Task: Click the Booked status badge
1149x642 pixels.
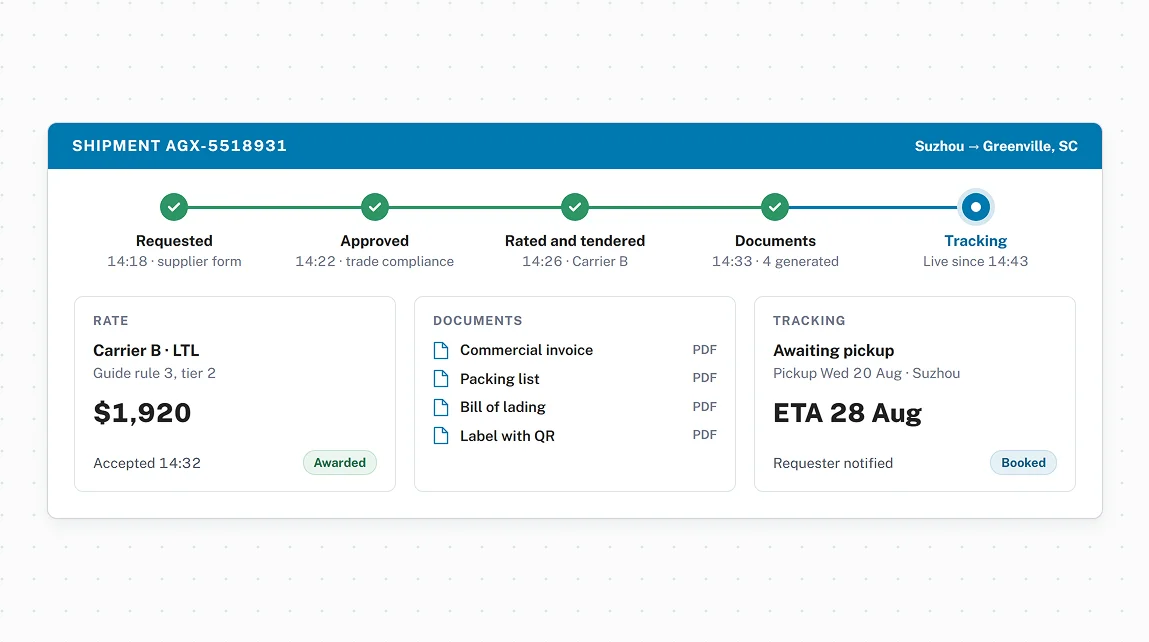Action: [1023, 462]
